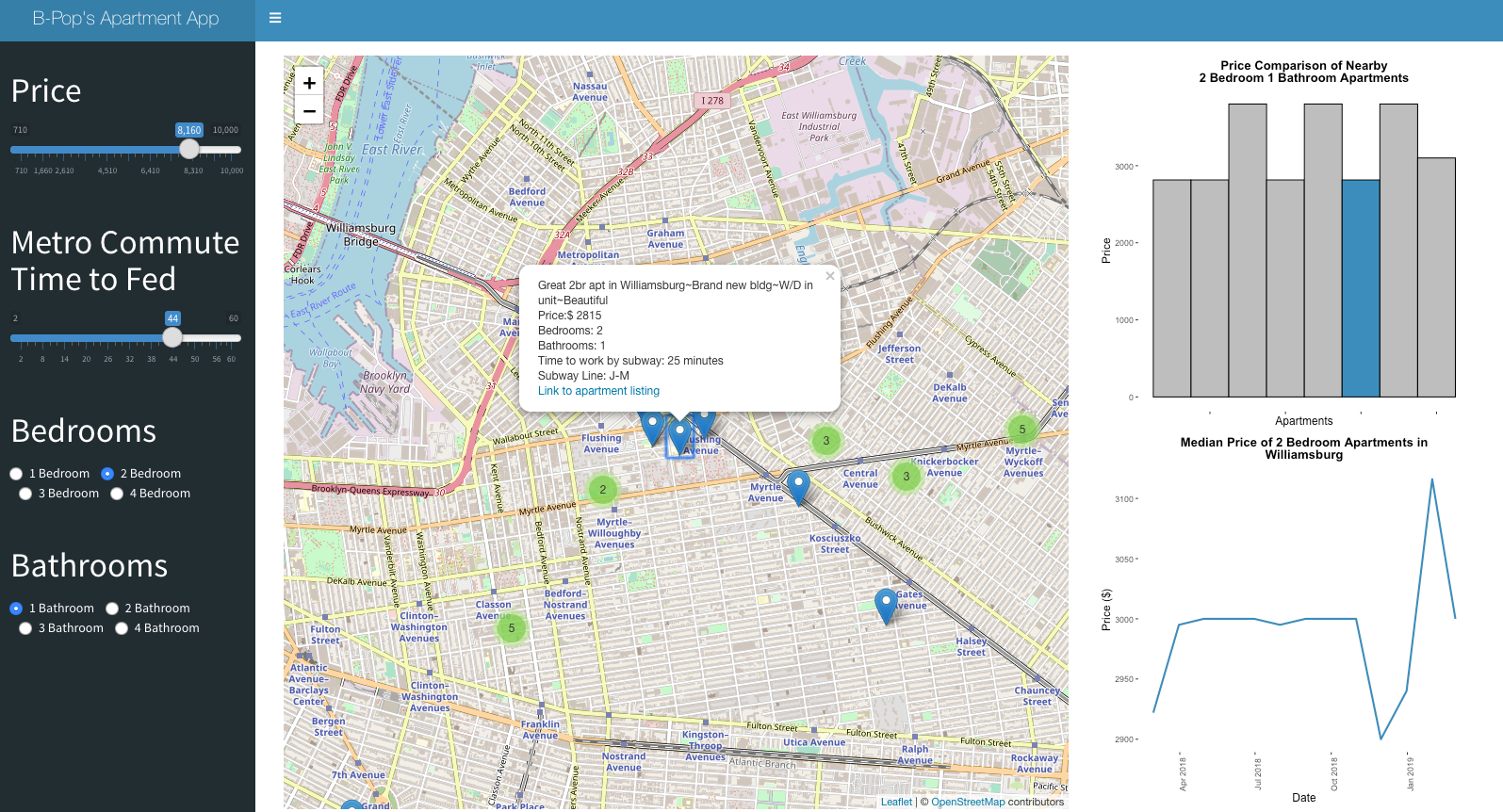Viewport: 1503px width, 812px height.
Task: Close the apartment info popup
Action: pyautogui.click(x=829, y=276)
